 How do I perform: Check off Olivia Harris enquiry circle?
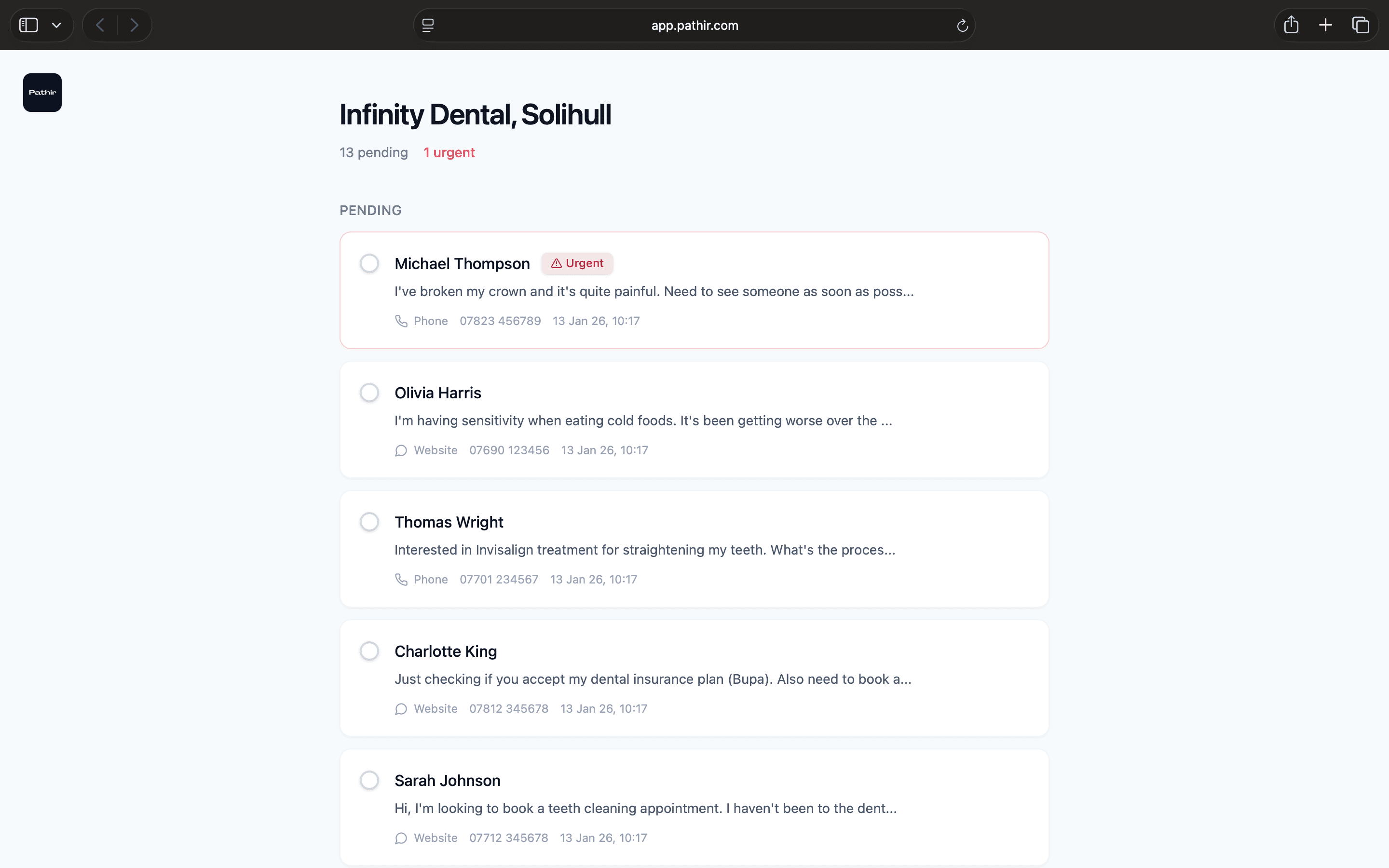point(369,393)
